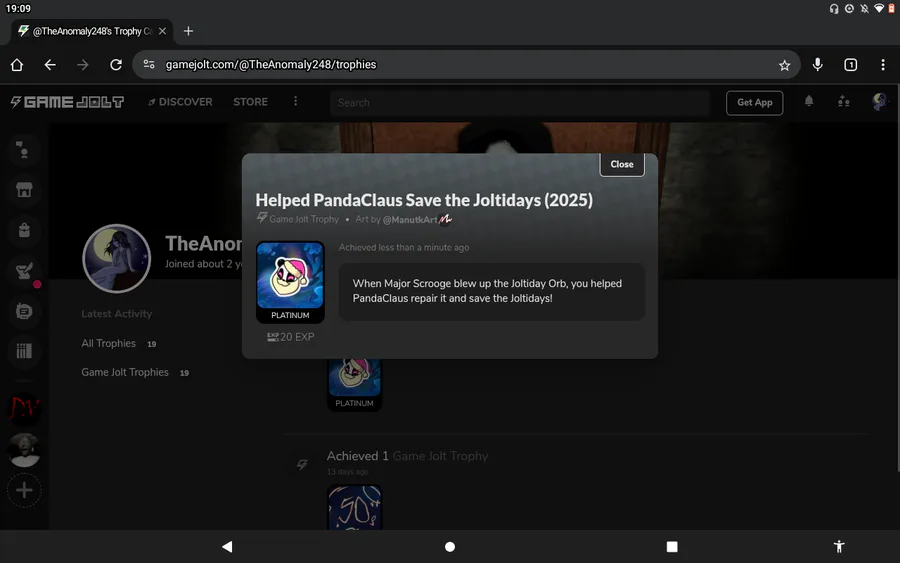Image resolution: width=900 pixels, height=563 pixels.
Task: Bookmark this page with the star
Action: click(784, 65)
